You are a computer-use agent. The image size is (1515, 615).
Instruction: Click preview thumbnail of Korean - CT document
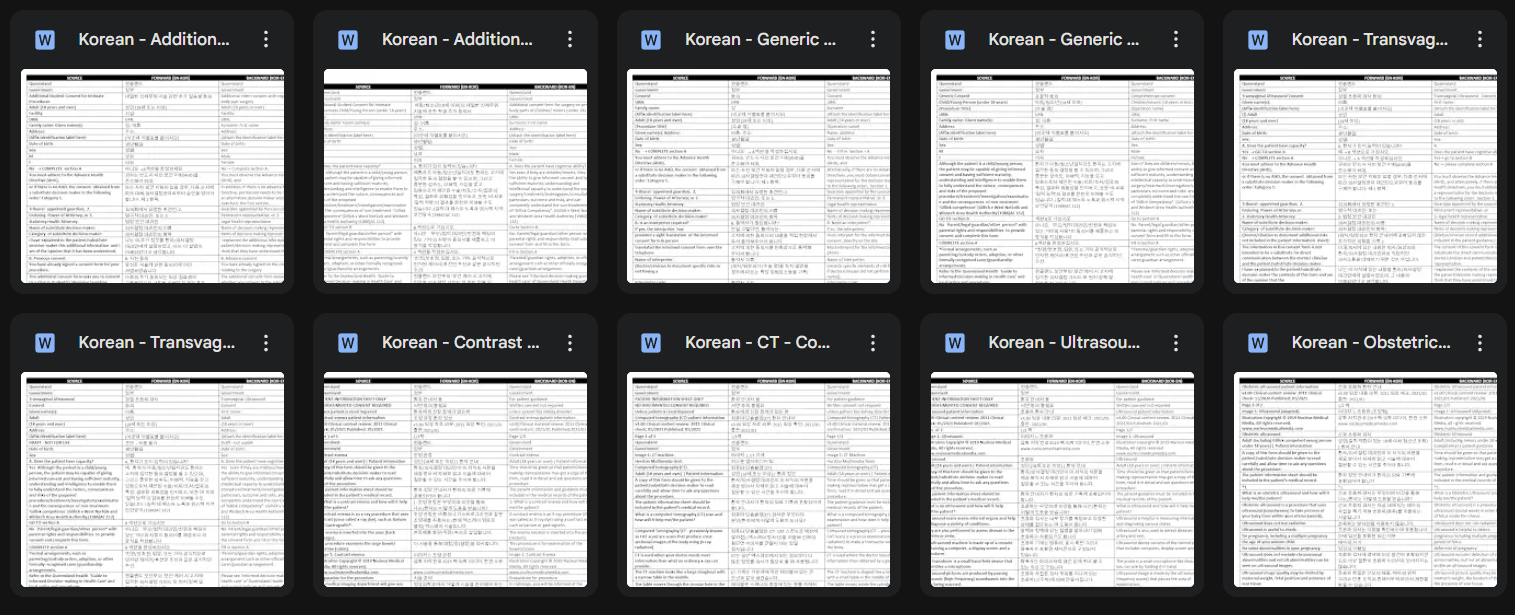pyautogui.click(x=758, y=479)
